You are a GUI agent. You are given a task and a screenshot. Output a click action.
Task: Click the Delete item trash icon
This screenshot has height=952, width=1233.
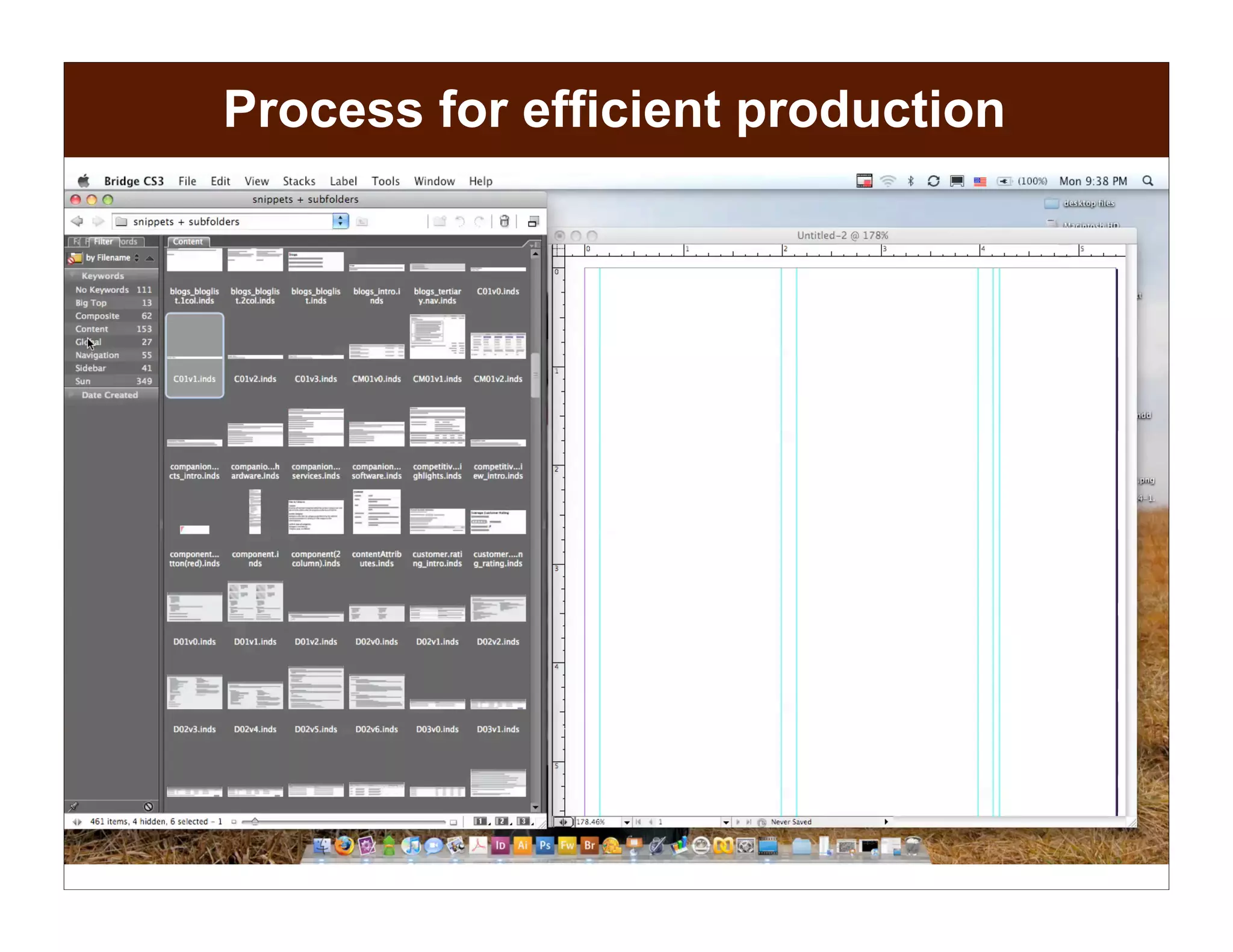[x=505, y=221]
